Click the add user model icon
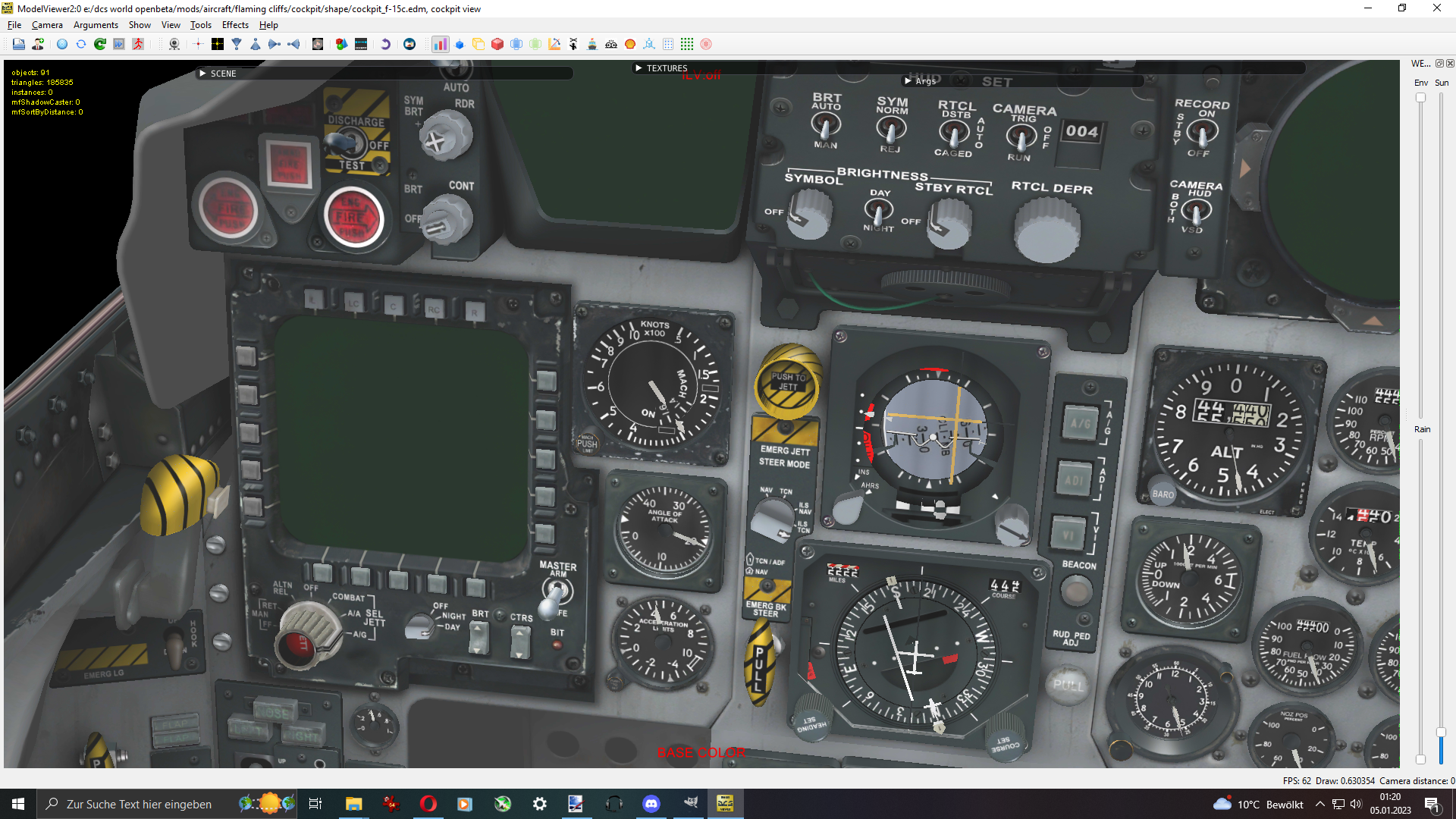Viewport: 1456px width, 819px height. (38, 44)
